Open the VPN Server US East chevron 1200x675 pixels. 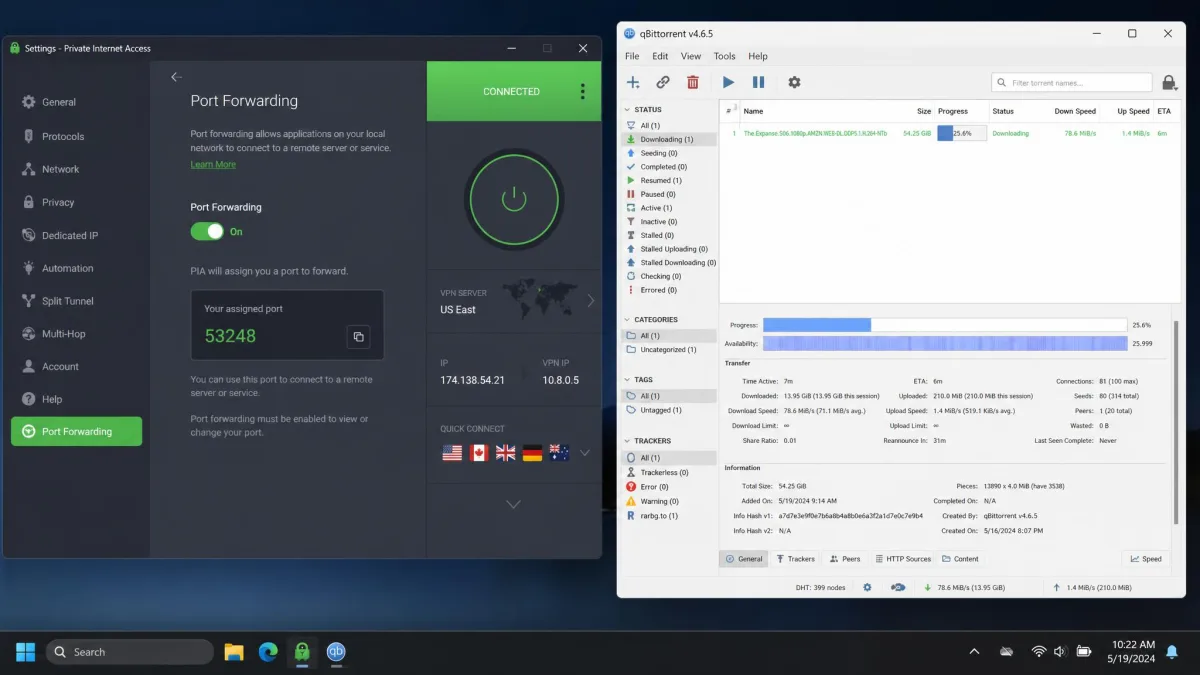[x=590, y=300]
